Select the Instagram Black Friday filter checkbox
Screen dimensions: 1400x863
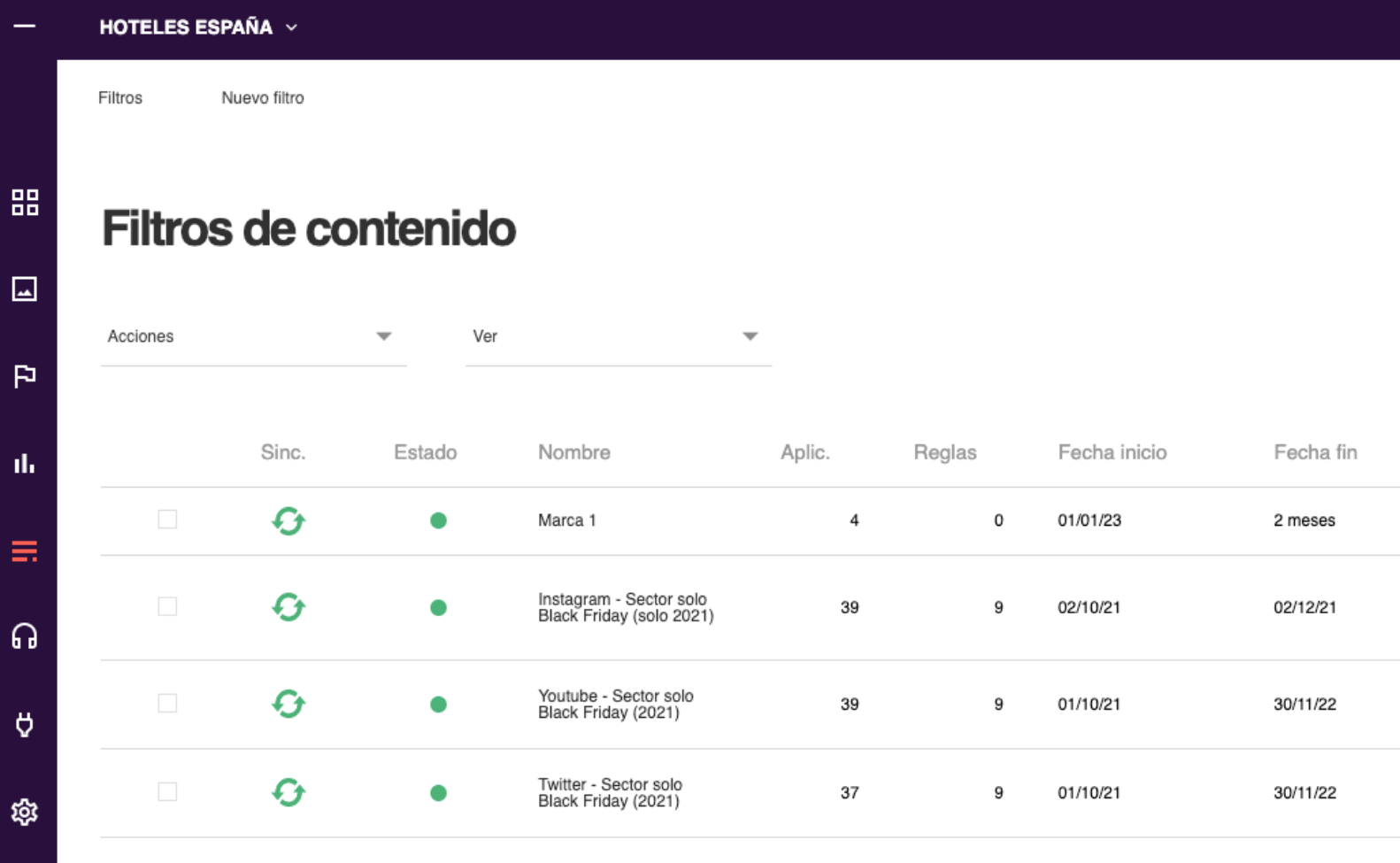(x=167, y=606)
